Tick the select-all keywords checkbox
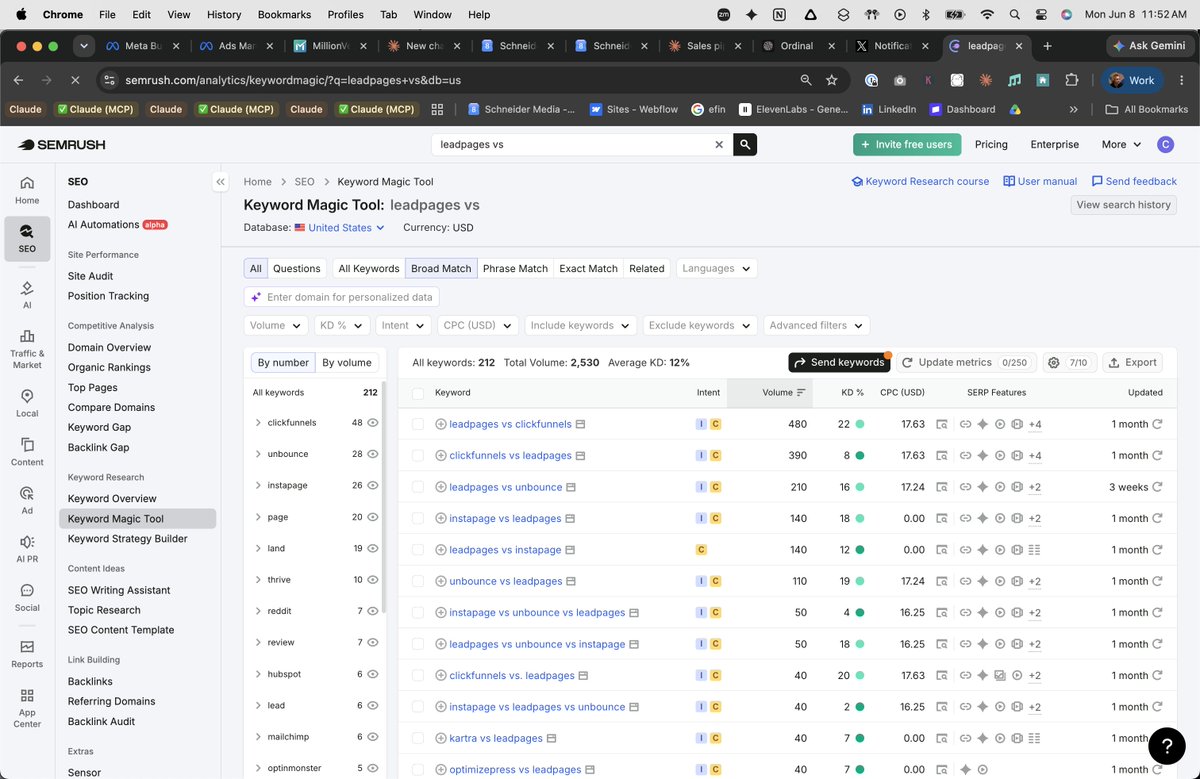The image size is (1200, 779). click(x=418, y=393)
